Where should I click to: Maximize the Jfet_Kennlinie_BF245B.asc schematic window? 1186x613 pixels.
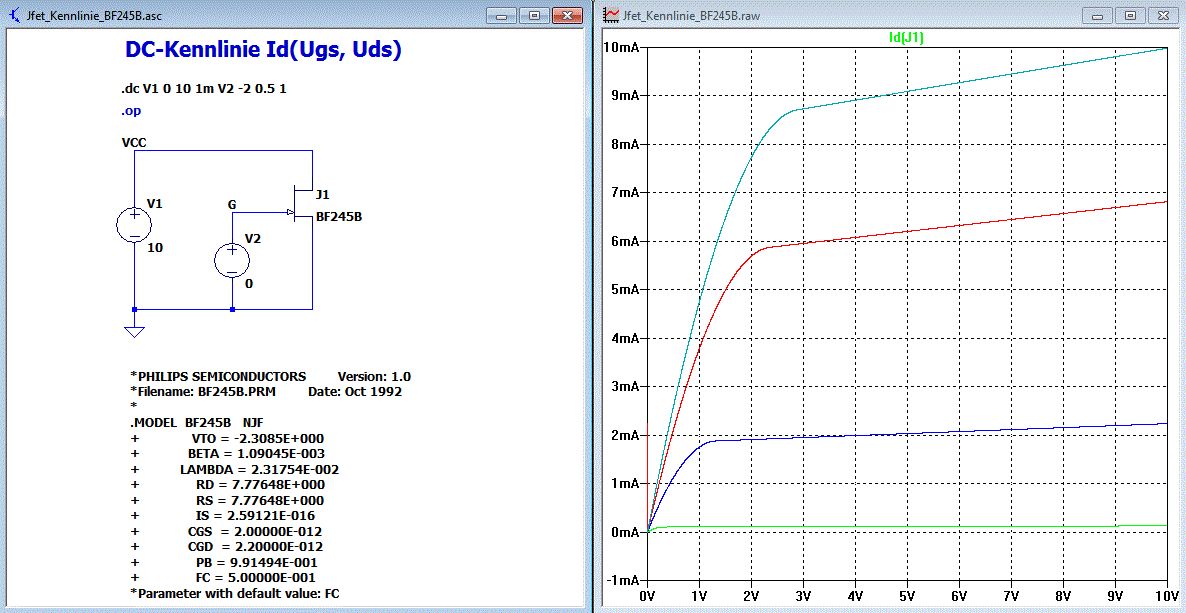(x=534, y=15)
